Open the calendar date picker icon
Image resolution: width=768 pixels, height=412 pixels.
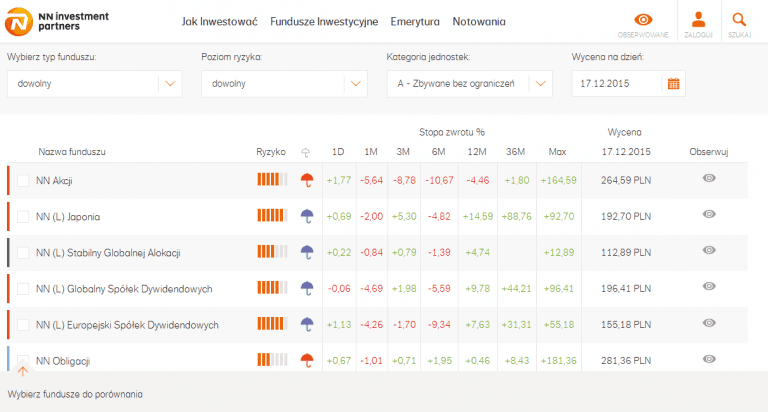(x=673, y=84)
